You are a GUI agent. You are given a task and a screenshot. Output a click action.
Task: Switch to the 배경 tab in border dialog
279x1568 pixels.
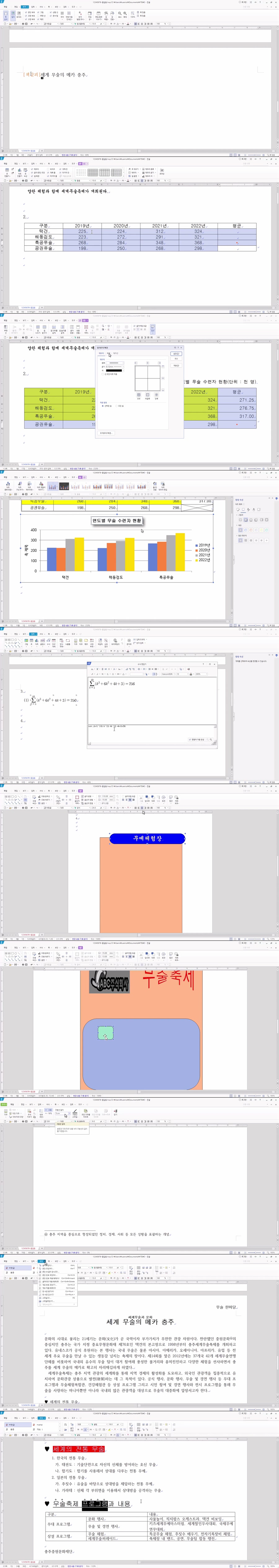(108, 353)
